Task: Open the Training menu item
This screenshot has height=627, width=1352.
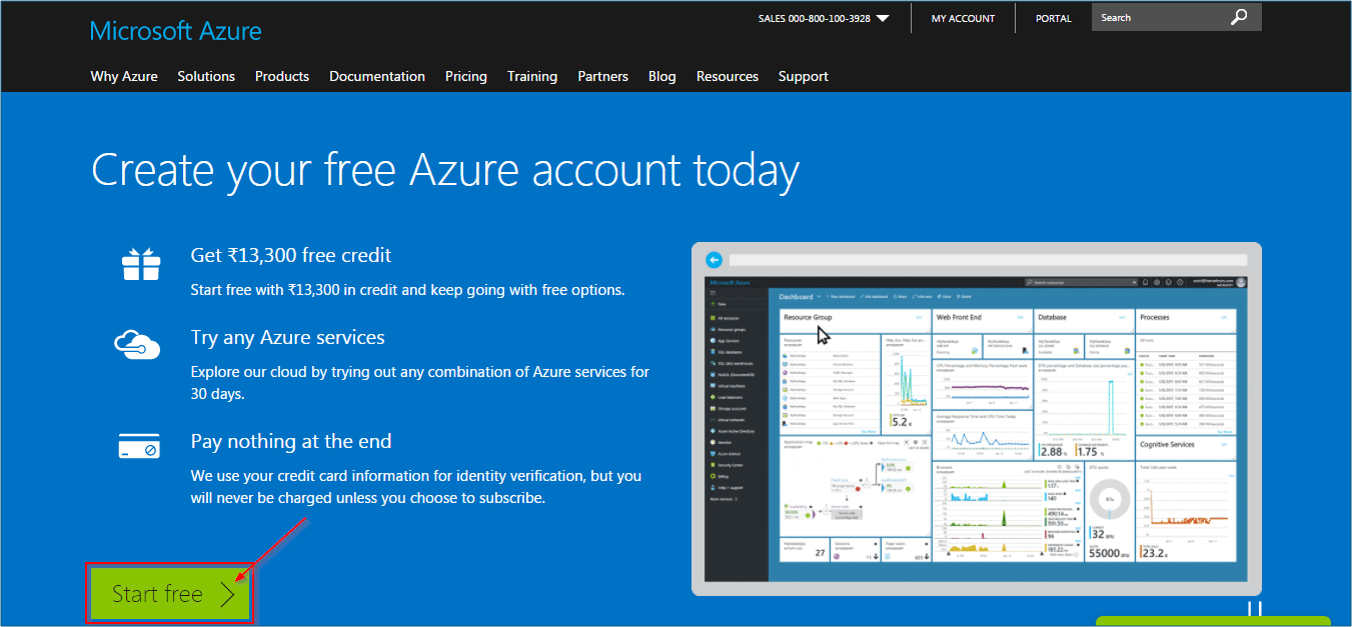Action: [x=532, y=76]
